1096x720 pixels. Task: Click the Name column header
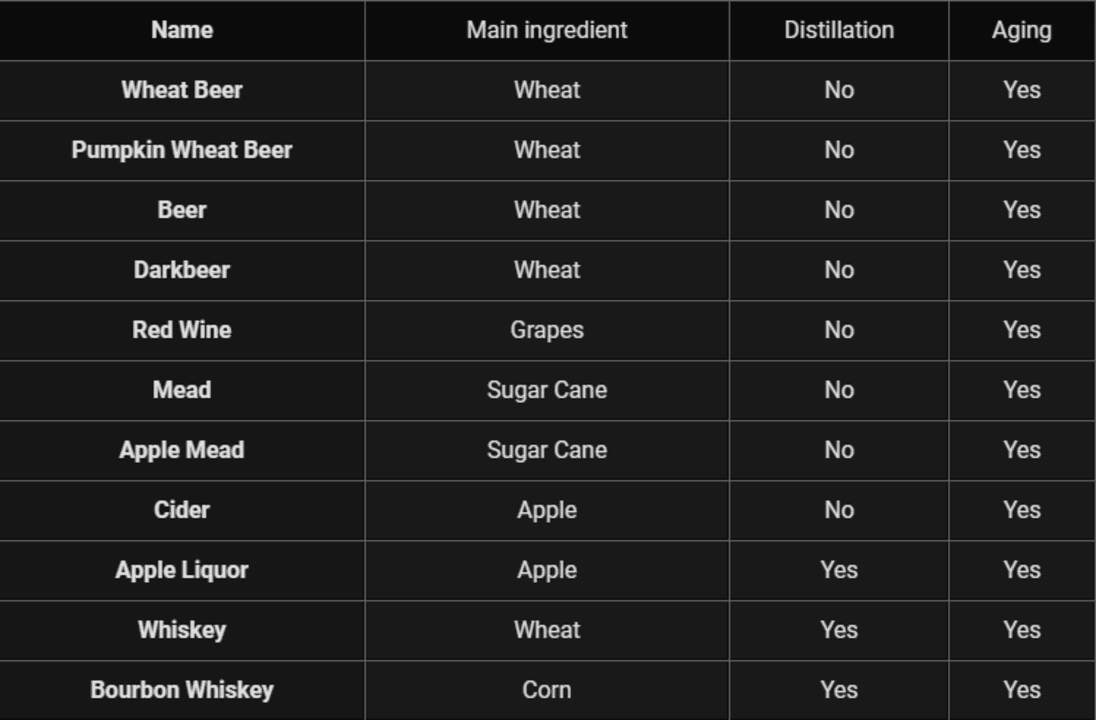(182, 30)
